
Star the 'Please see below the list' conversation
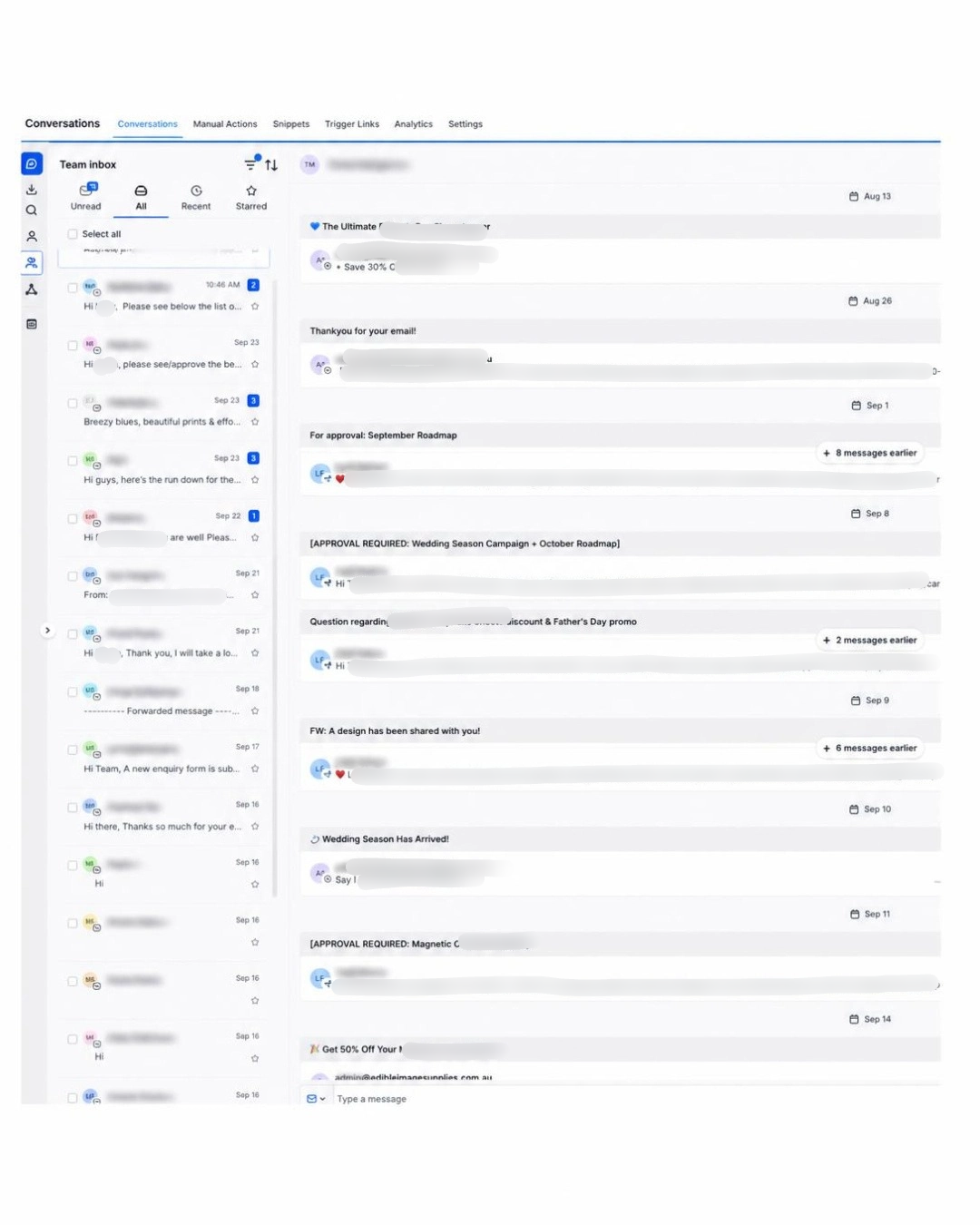pos(255,307)
